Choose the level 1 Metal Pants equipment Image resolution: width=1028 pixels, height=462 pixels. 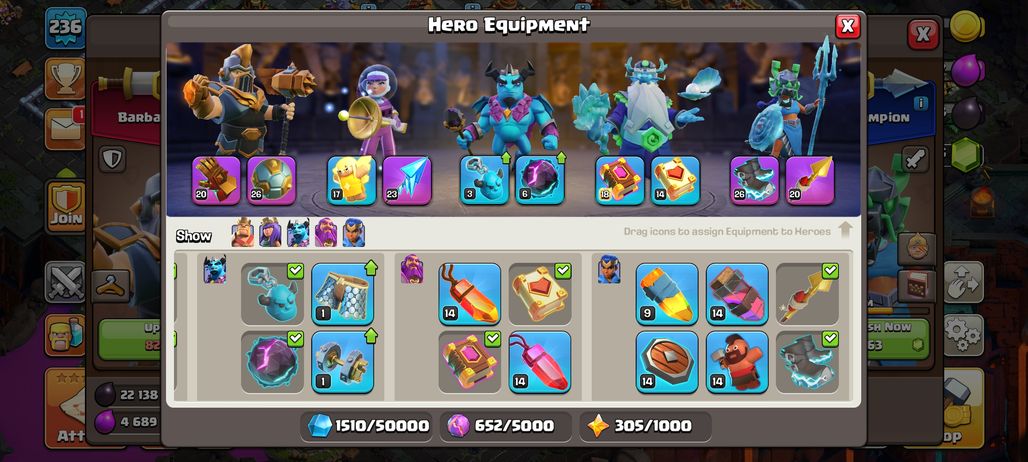(x=342, y=294)
